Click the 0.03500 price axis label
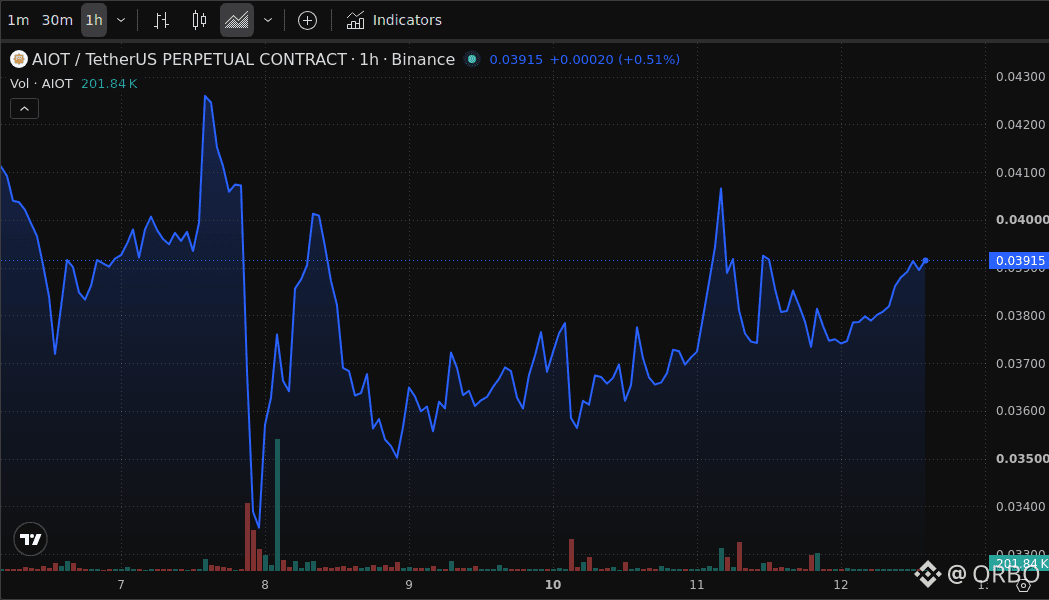 [1021, 458]
